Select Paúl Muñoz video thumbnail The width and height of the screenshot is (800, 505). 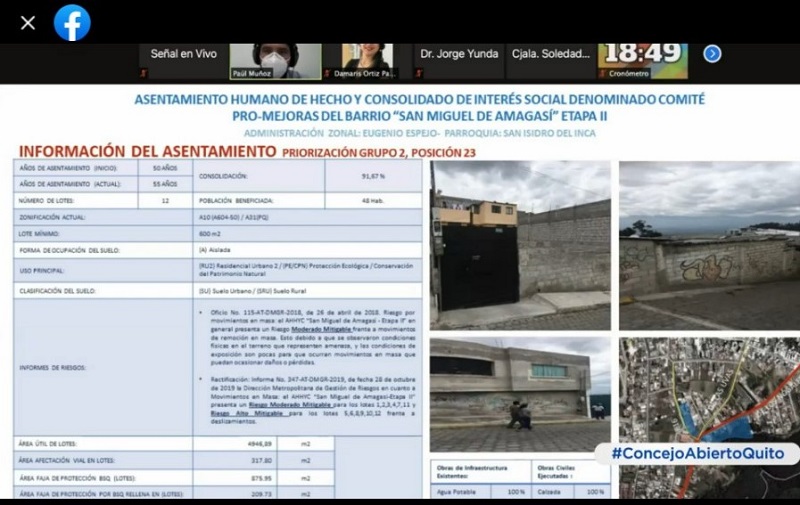(276, 61)
